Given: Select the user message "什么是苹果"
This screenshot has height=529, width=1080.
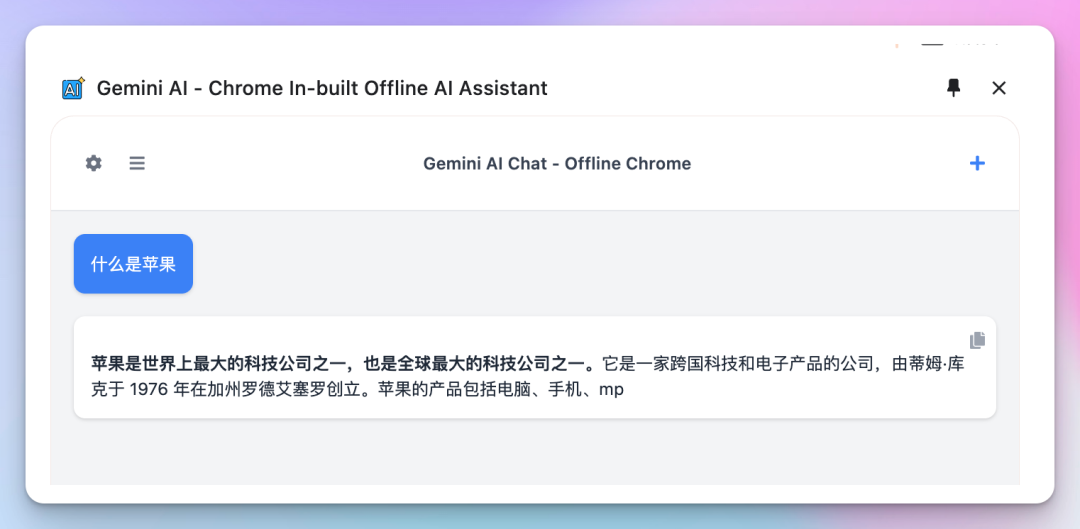Looking at the screenshot, I should 133,264.
